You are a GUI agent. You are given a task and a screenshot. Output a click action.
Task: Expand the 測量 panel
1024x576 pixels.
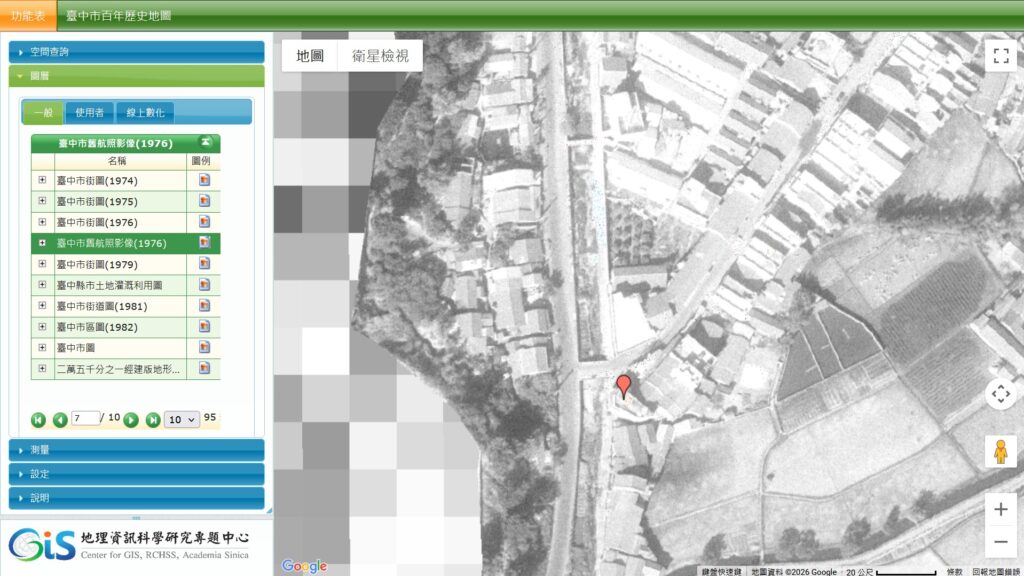click(x=136, y=450)
